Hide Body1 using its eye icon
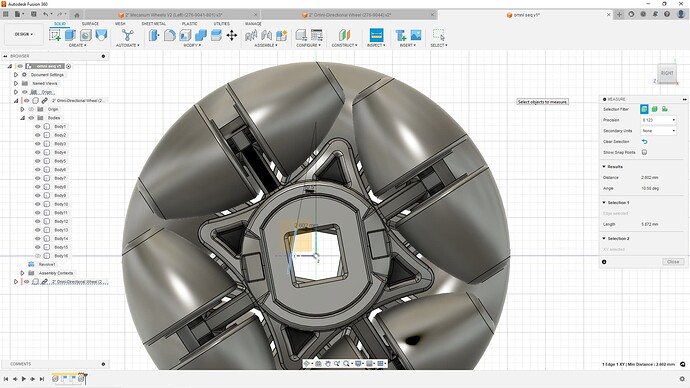The image size is (690, 388). pos(37,126)
